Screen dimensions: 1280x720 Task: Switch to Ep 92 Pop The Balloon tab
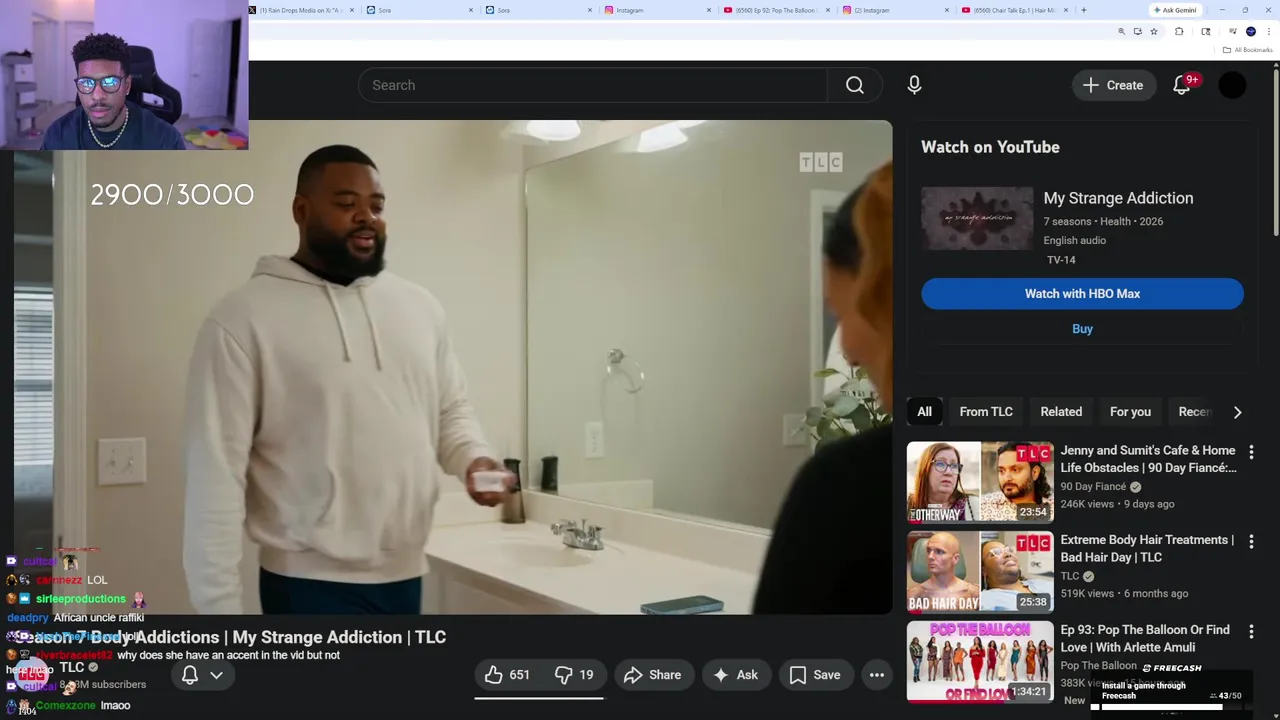pos(776,10)
